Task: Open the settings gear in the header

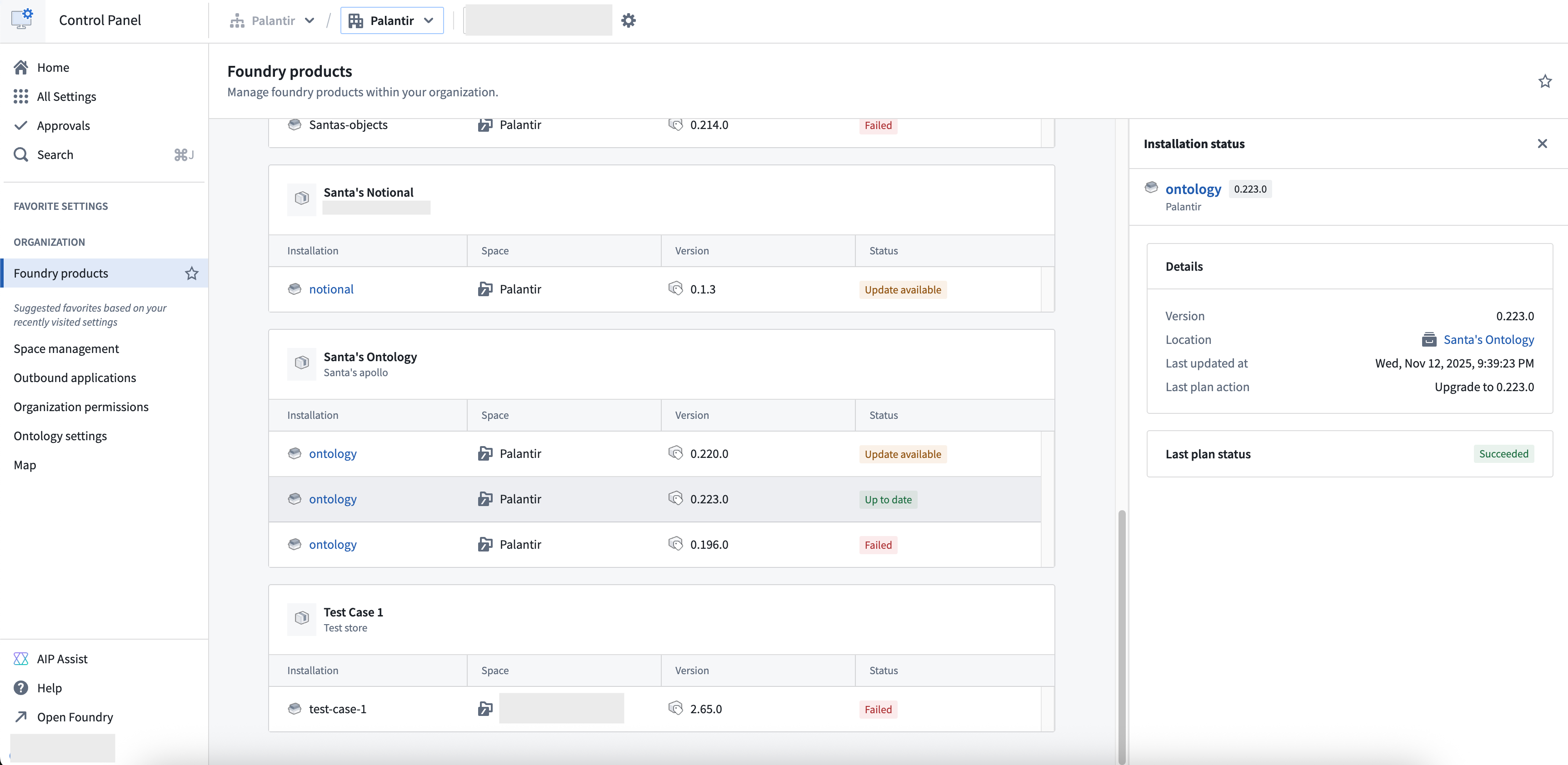Action: (x=628, y=20)
